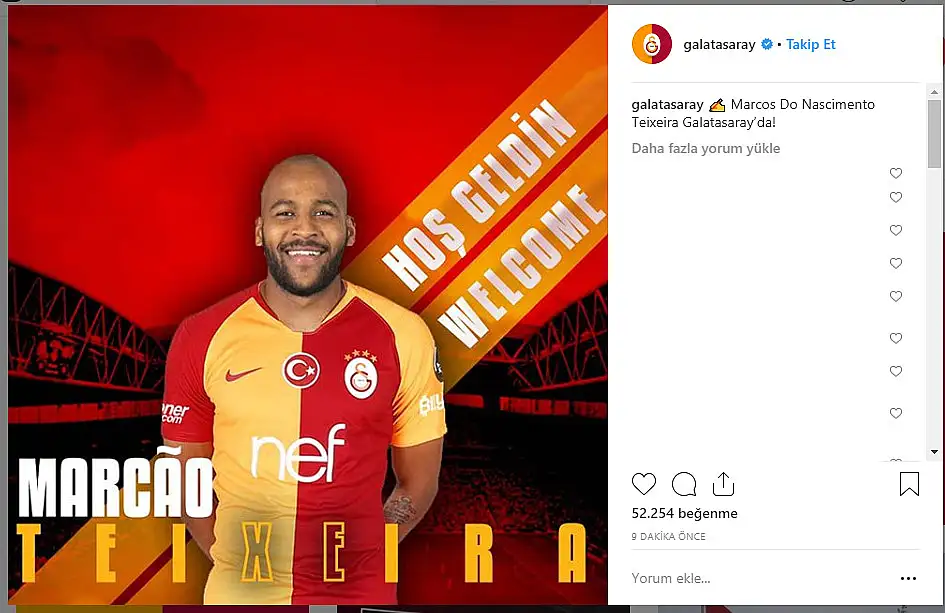Image resolution: width=945 pixels, height=613 pixels.
Task: Like the first comment's heart
Action: pyautogui.click(x=896, y=173)
